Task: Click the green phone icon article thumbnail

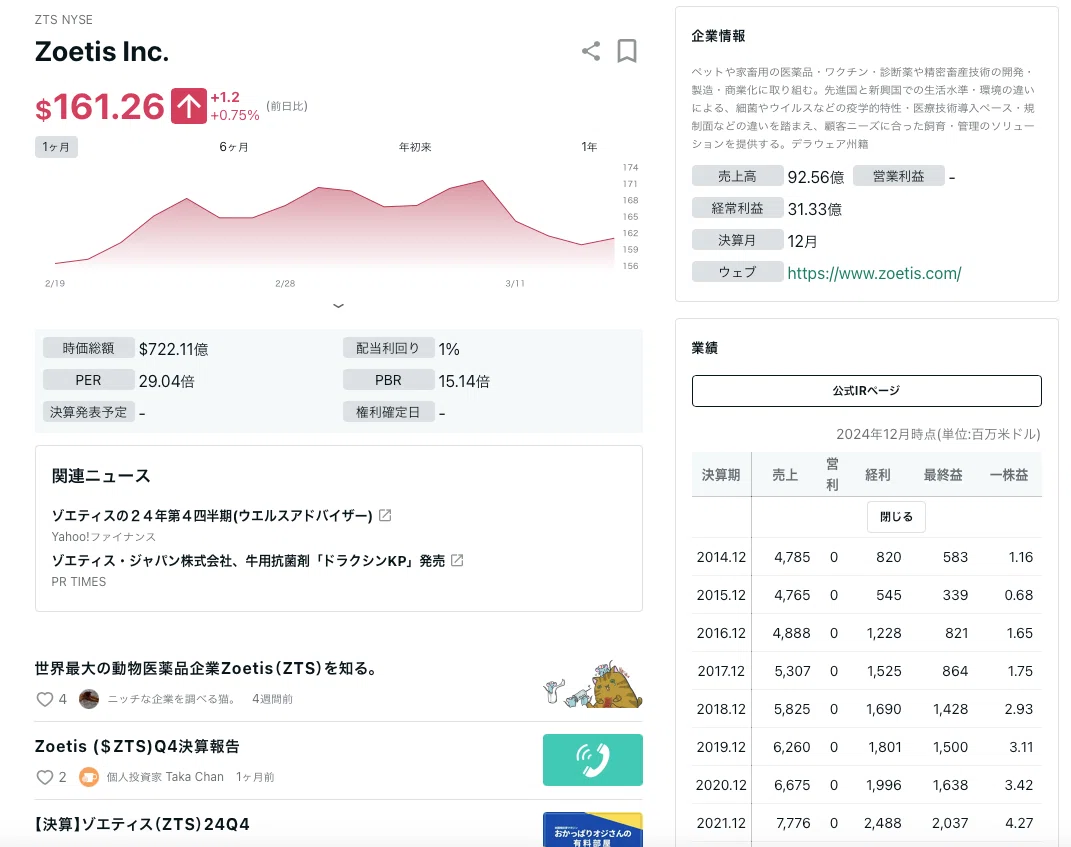Action: coord(593,760)
